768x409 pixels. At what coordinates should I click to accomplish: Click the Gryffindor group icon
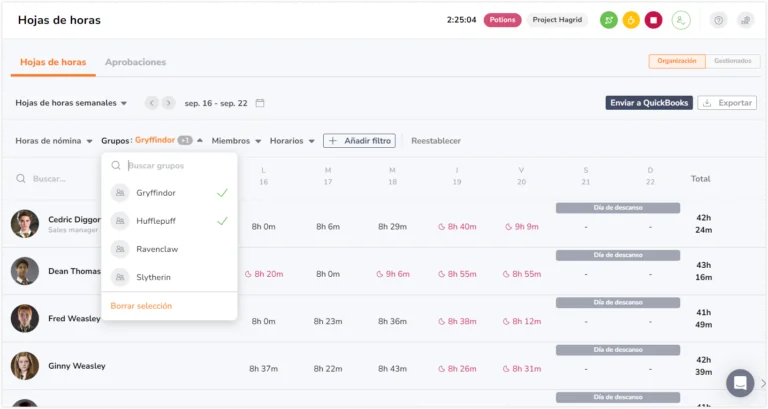pyautogui.click(x=120, y=192)
